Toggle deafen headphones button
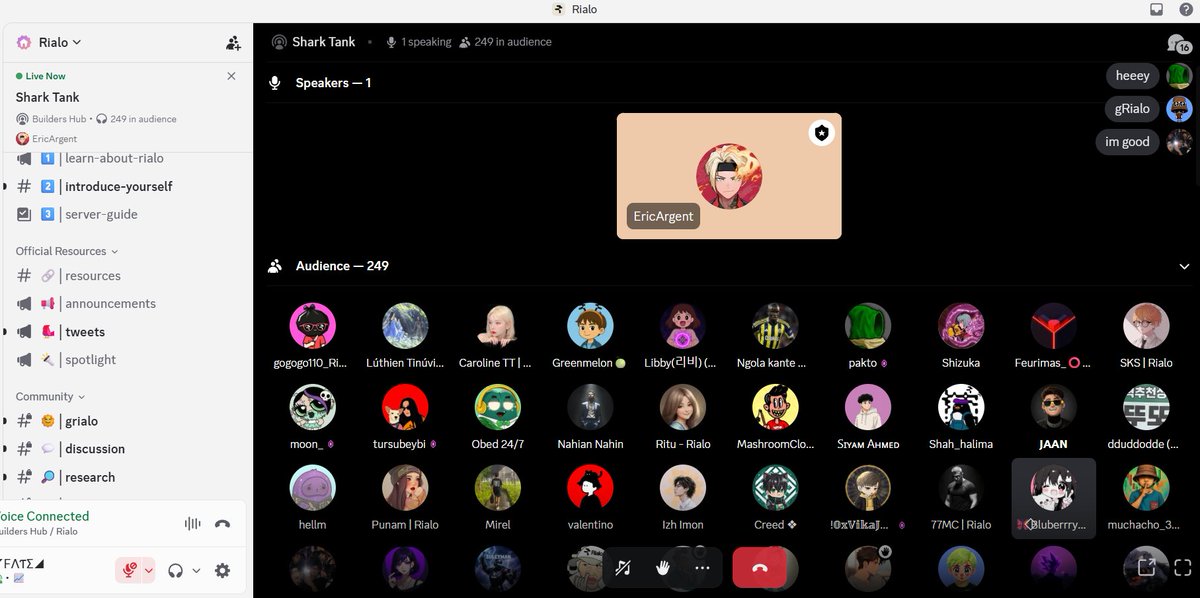1200x598 pixels. pyautogui.click(x=175, y=570)
